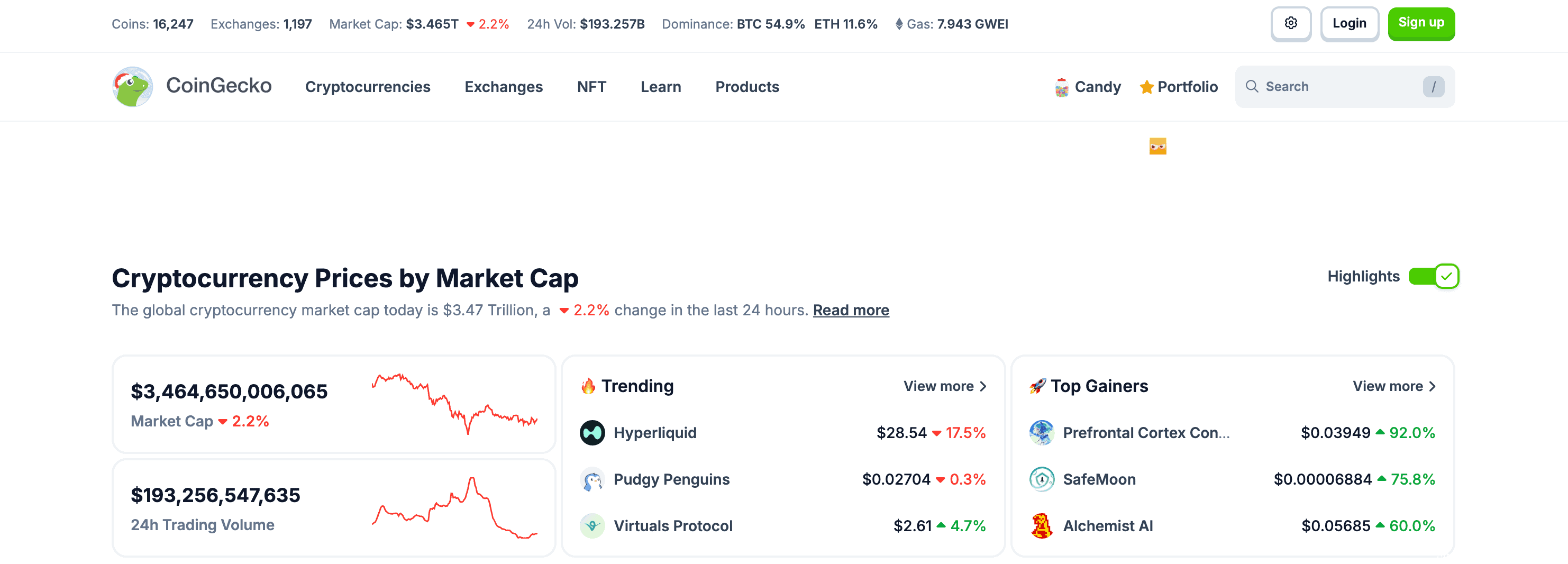Open settings via the gear icon
The height and width of the screenshot is (564, 1568).
[x=1290, y=24]
